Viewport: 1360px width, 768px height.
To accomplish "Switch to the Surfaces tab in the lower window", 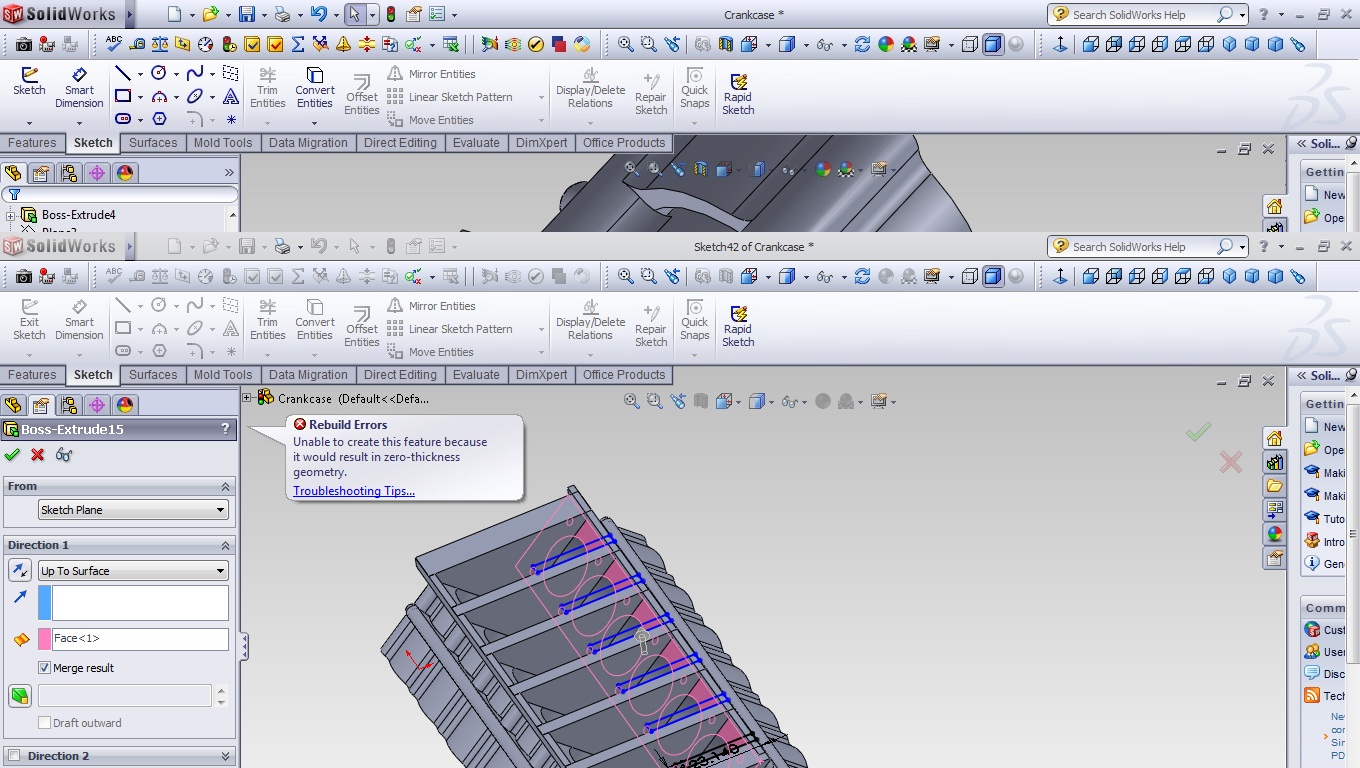I will click(153, 375).
